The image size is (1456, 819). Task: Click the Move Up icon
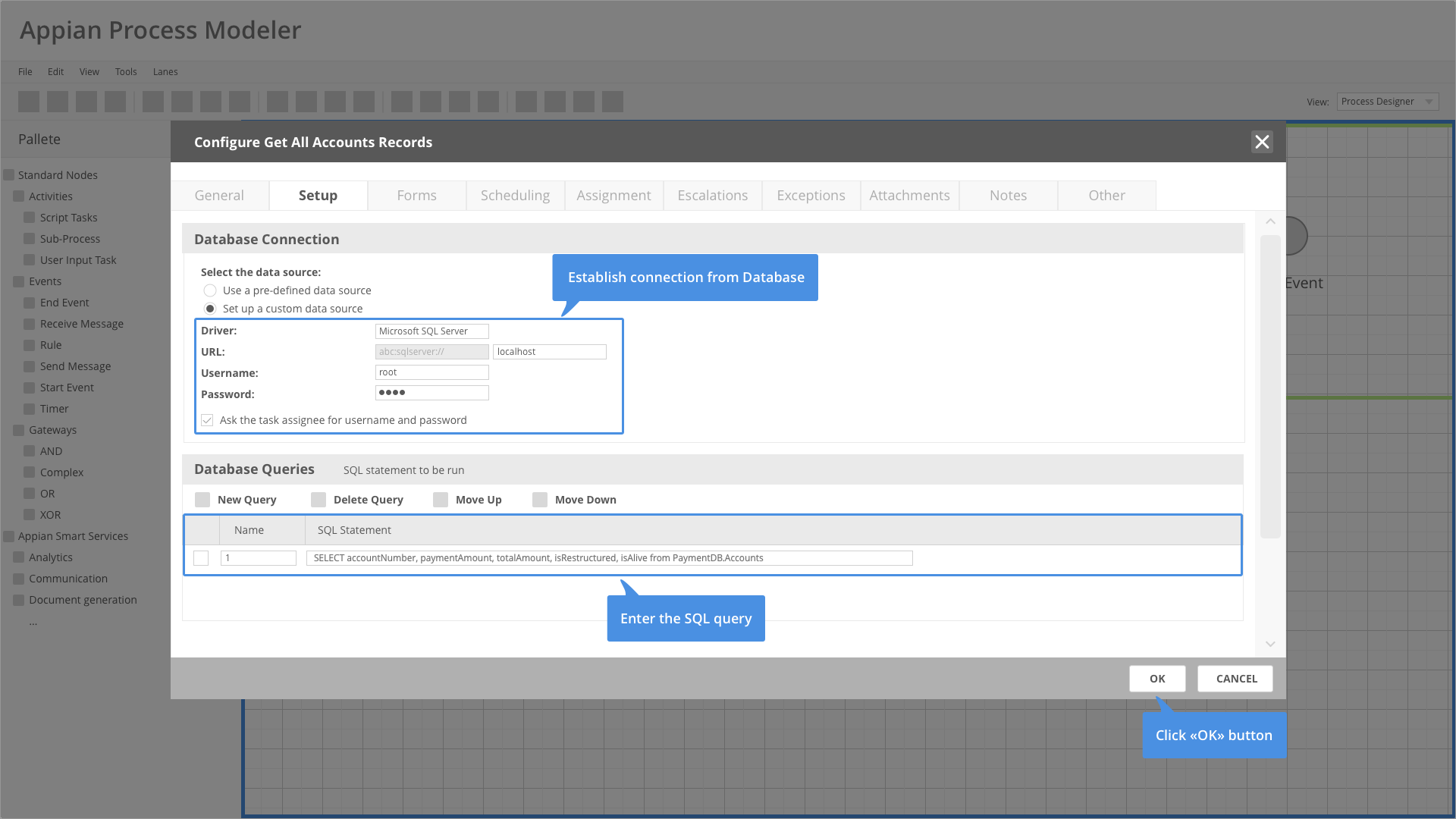[x=441, y=500]
